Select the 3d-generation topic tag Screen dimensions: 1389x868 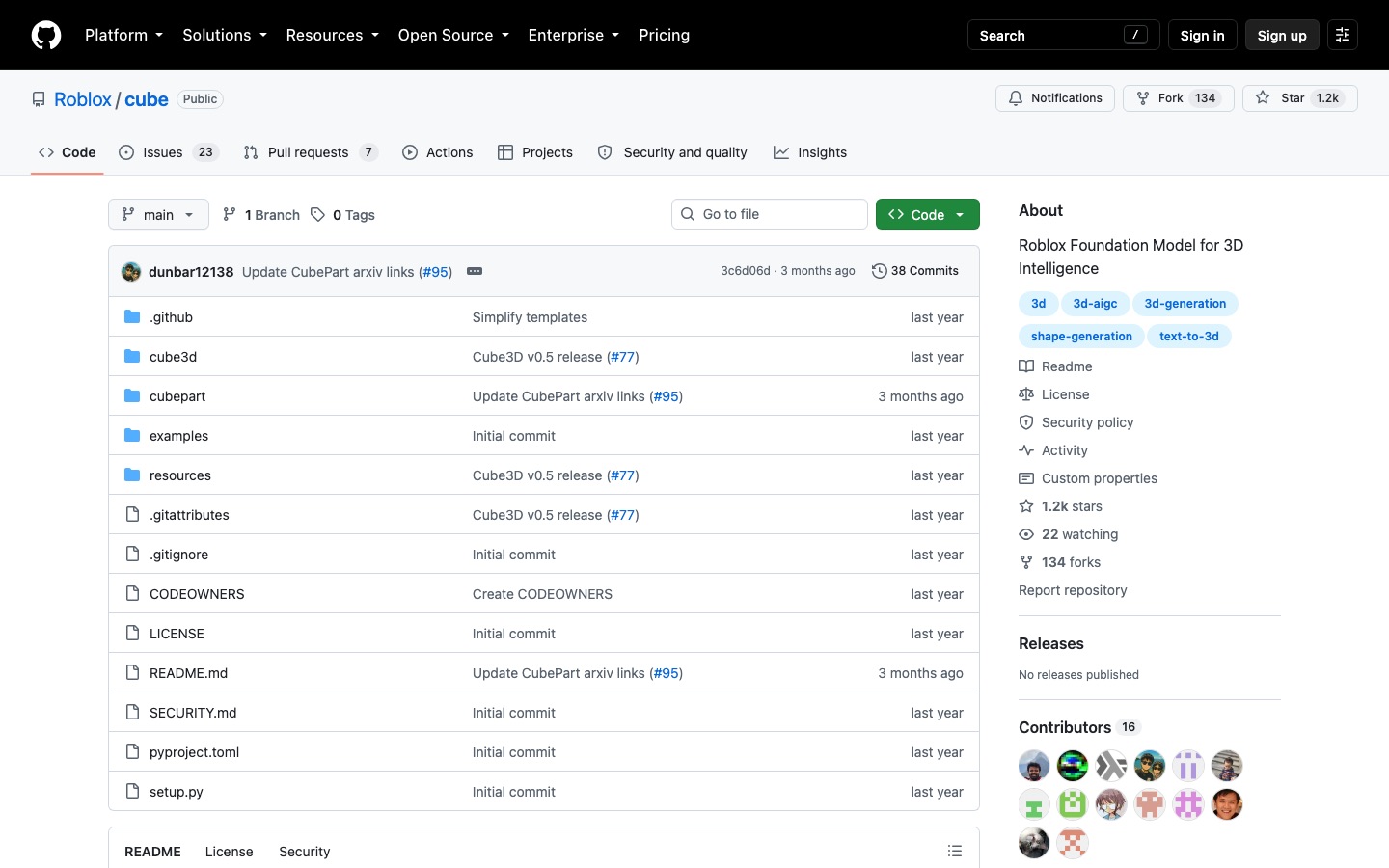point(1185,304)
